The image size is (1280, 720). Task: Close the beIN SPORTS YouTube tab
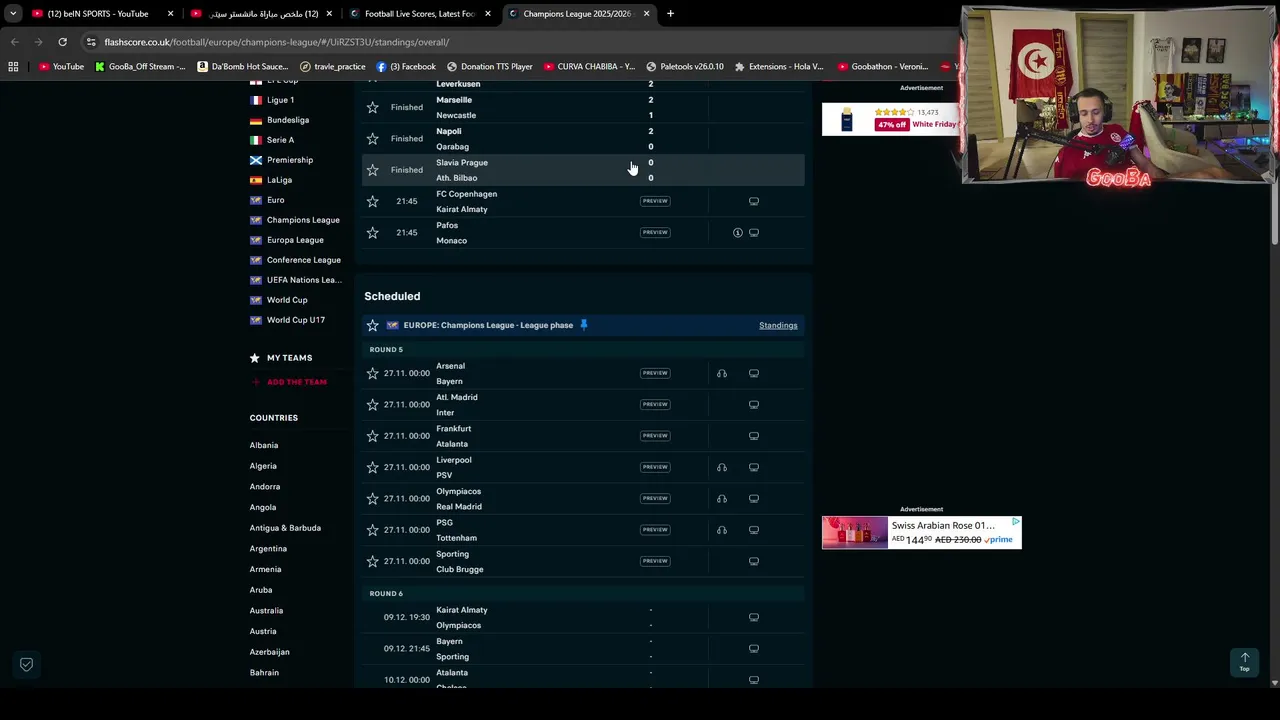tap(170, 14)
